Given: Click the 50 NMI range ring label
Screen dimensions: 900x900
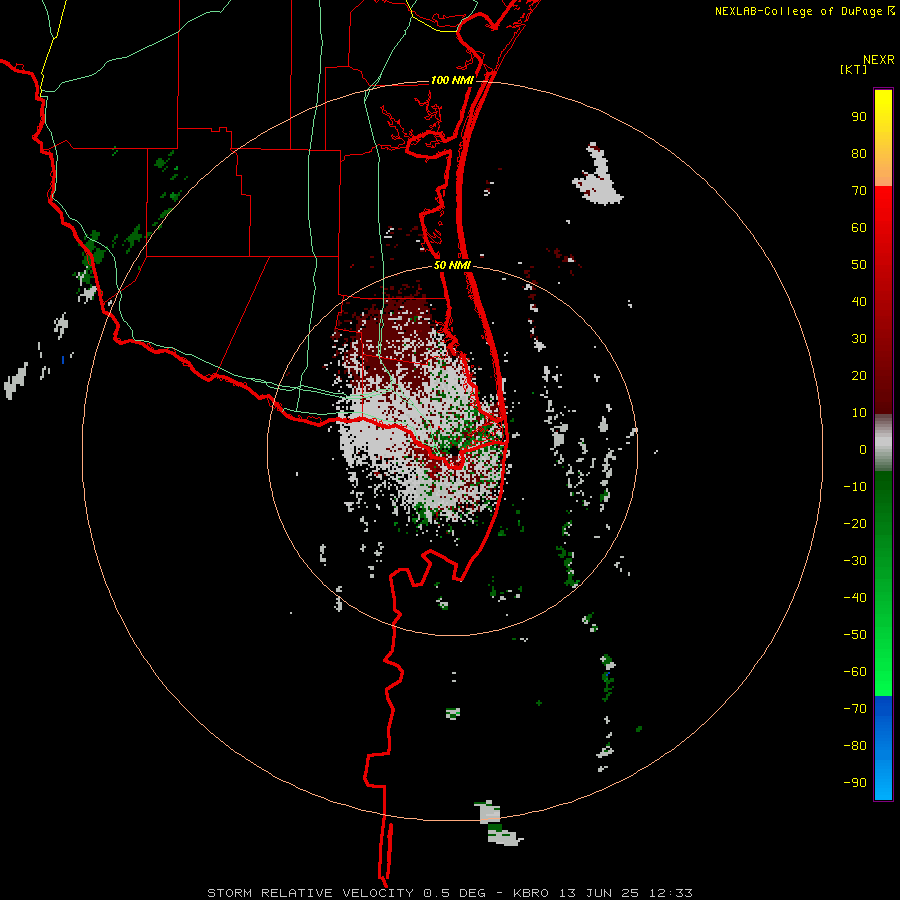Looking at the screenshot, I should tap(452, 265).
